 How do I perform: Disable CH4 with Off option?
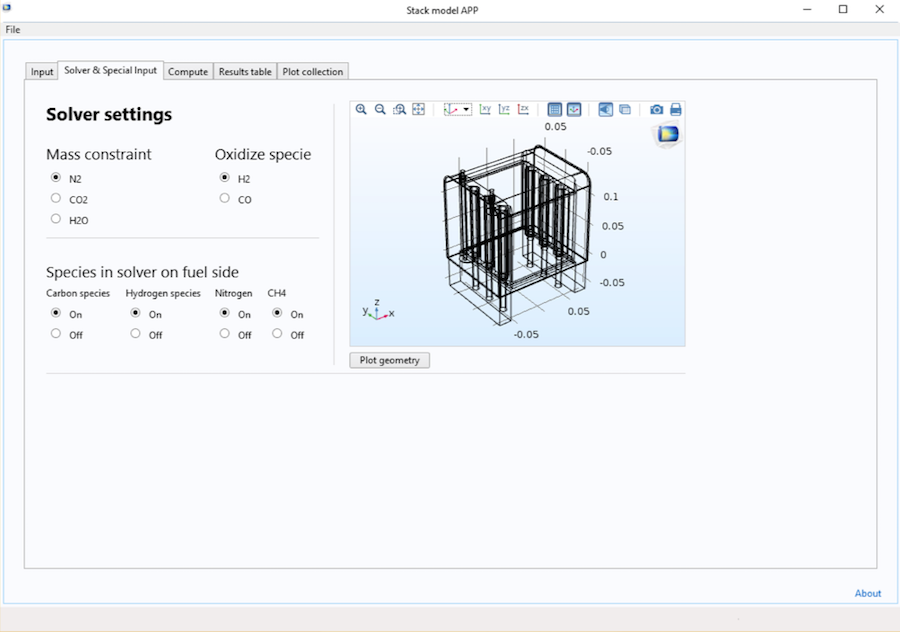[277, 334]
